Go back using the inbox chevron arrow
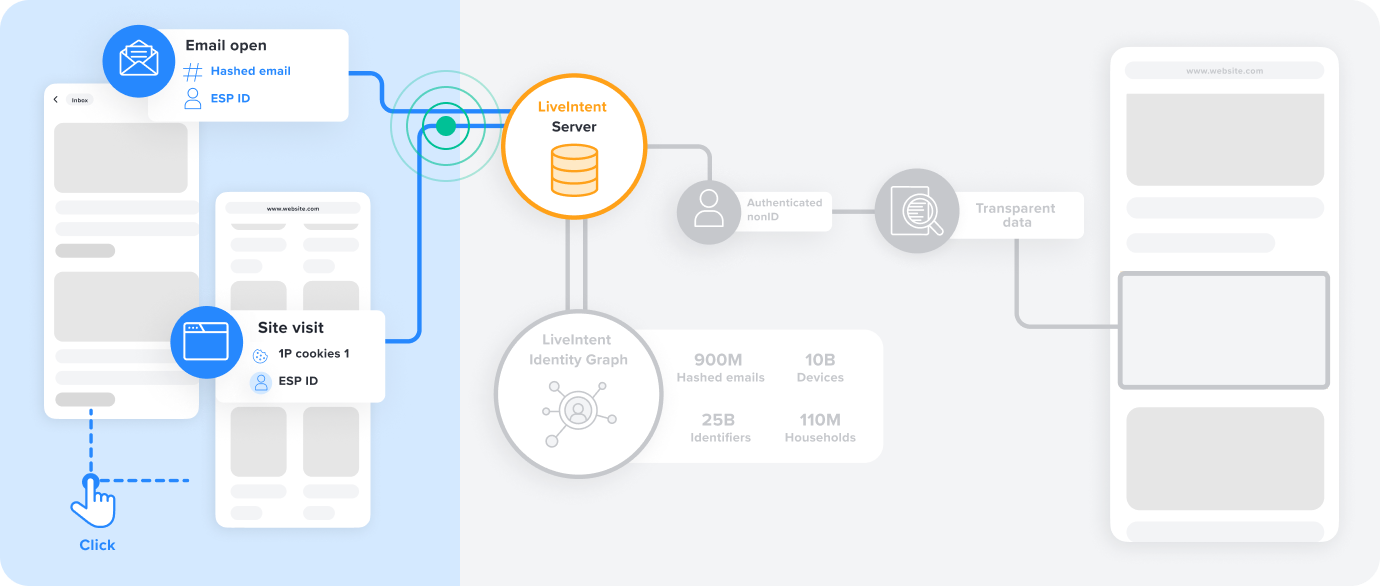Viewport: 1380px width, 587px height. tap(56, 100)
